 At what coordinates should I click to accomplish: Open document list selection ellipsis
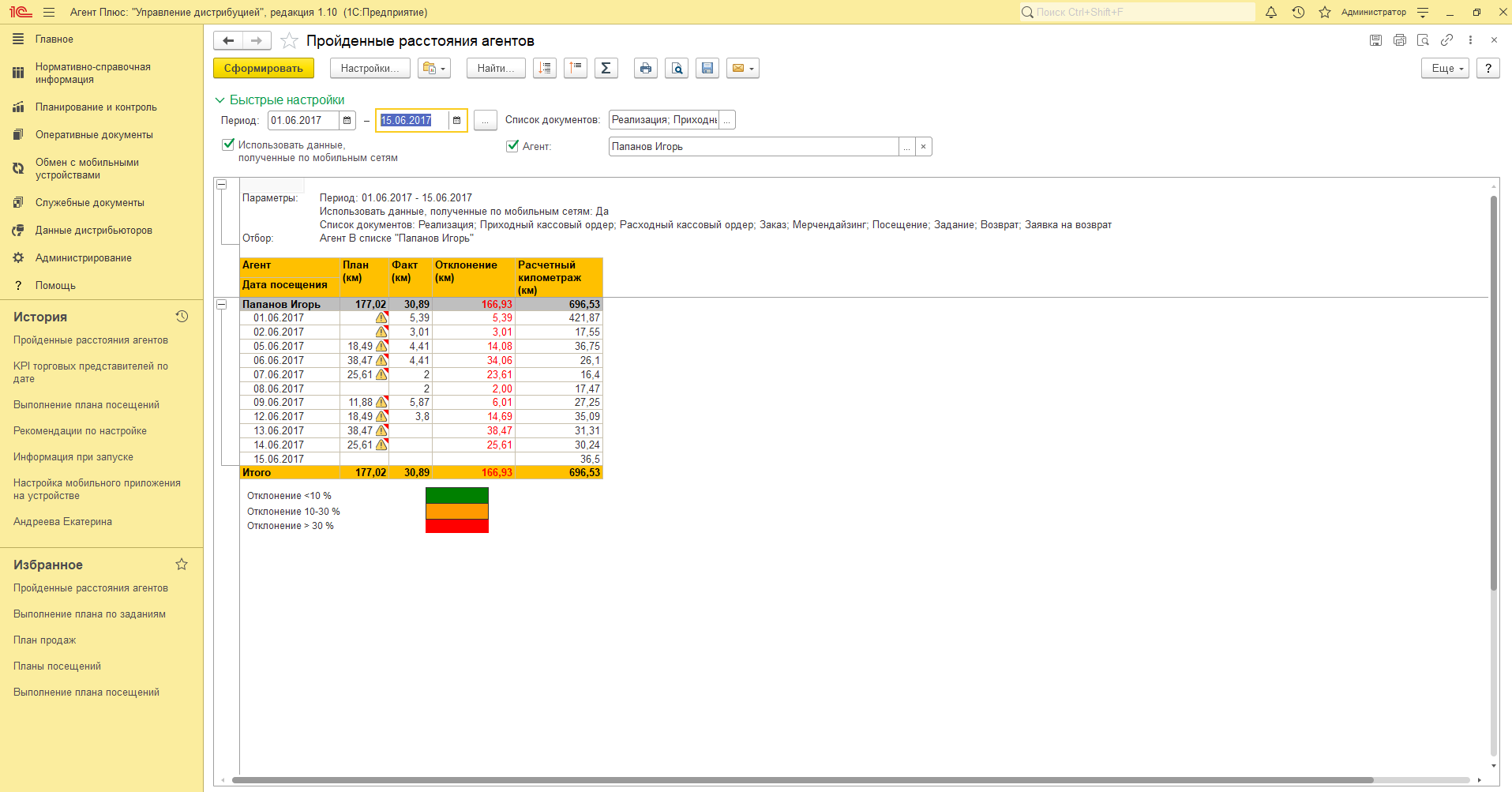[727, 120]
